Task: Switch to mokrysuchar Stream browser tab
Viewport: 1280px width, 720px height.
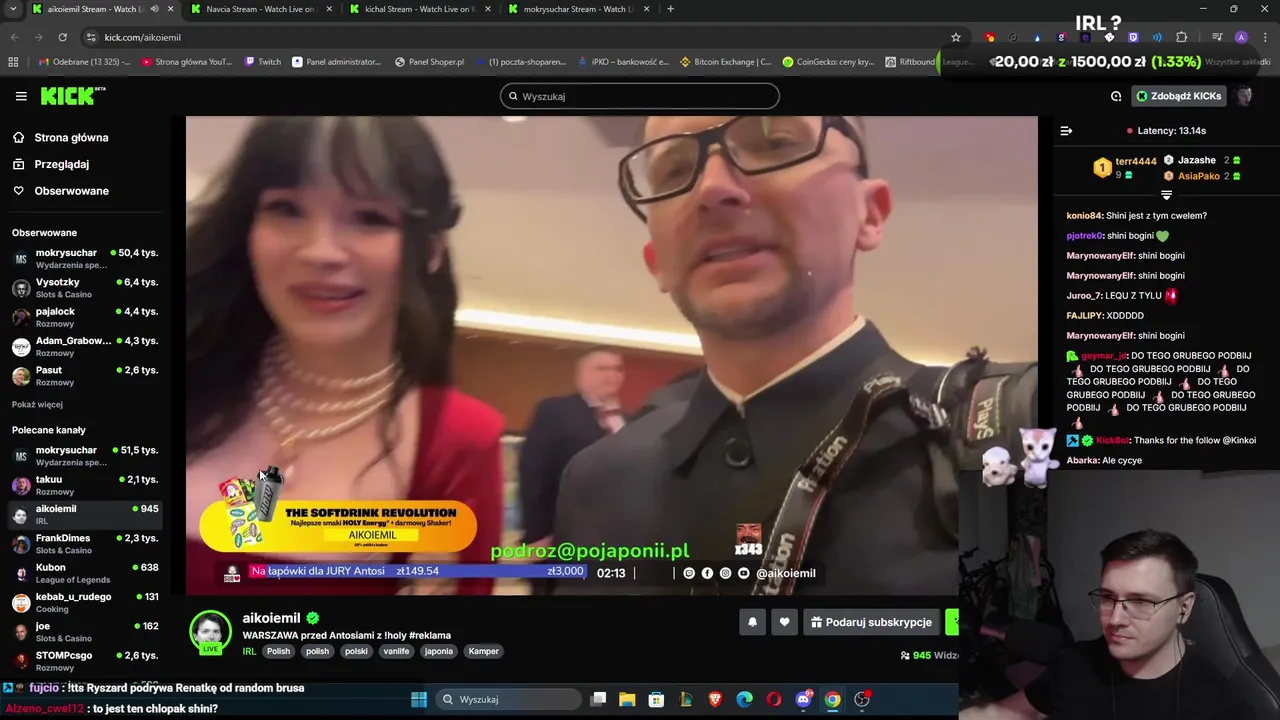Action: point(578,9)
